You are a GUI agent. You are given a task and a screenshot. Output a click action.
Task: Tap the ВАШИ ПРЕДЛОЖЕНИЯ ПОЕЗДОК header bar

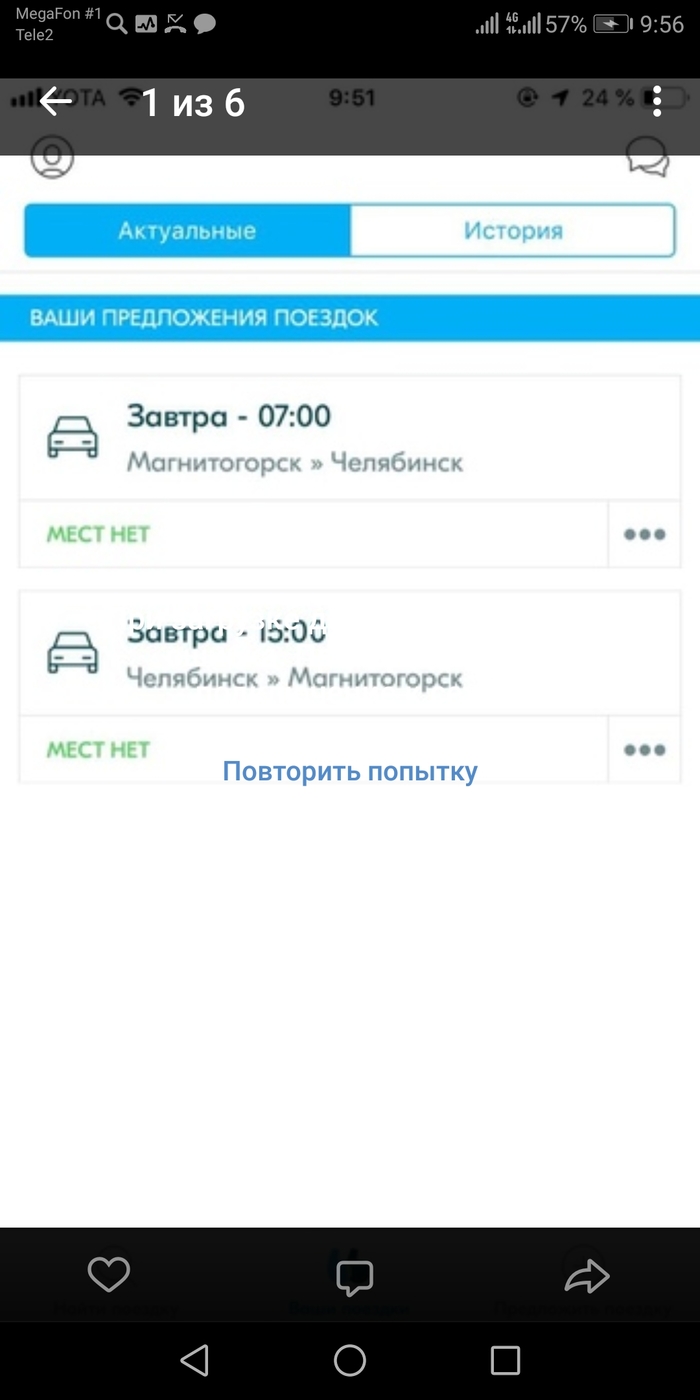click(350, 318)
